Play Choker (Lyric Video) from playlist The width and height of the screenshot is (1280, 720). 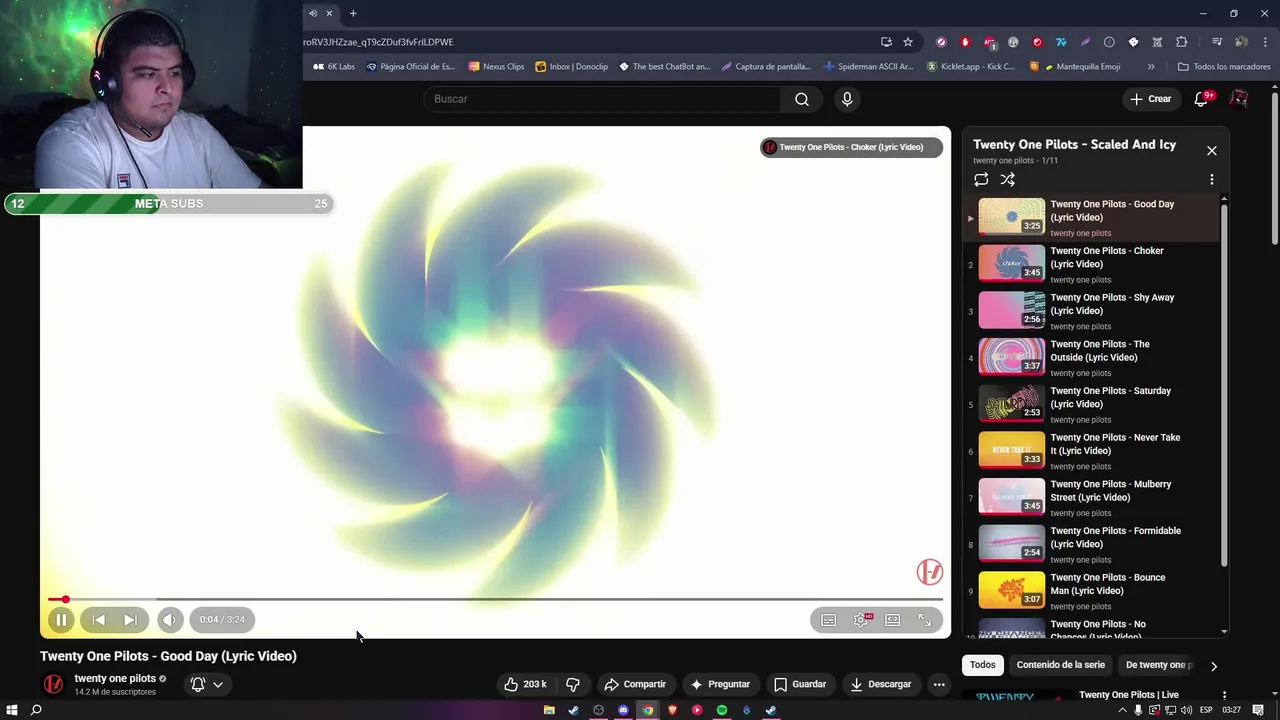[1091, 264]
